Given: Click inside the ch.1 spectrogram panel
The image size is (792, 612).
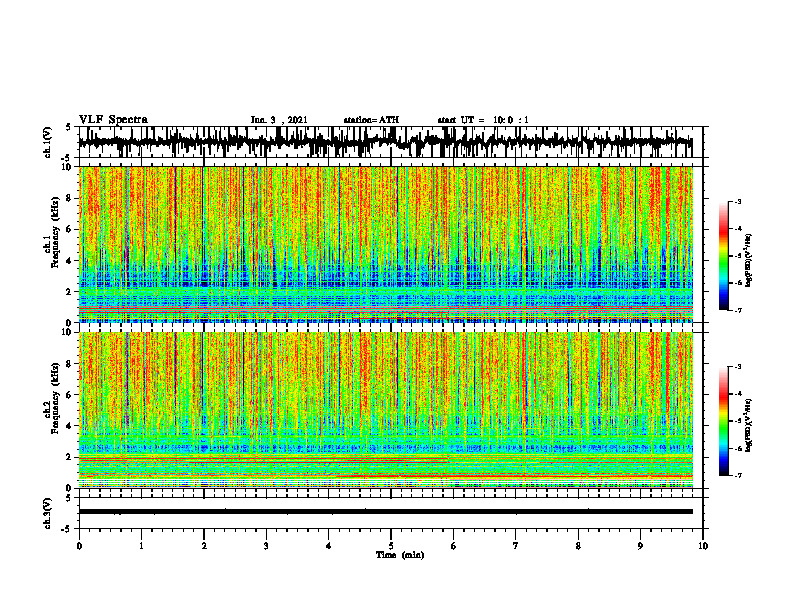Looking at the screenshot, I should tap(385, 244).
